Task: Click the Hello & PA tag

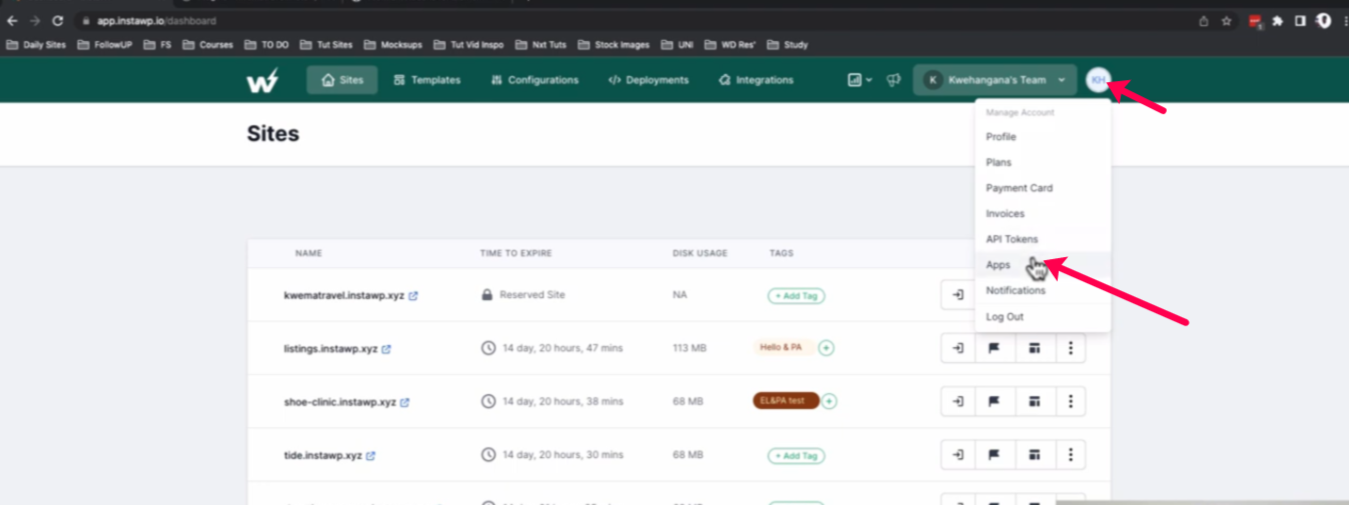Action: (781, 348)
